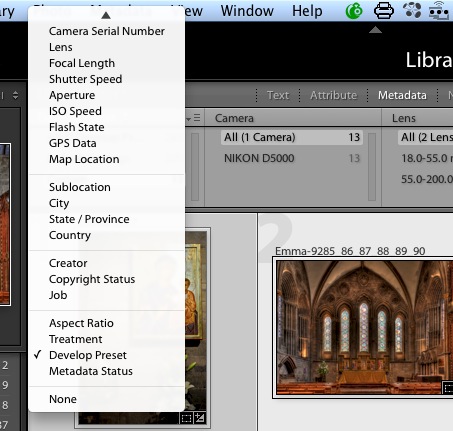Select the NIKON D5000 row
453x431 pixels.
pyautogui.click(x=292, y=158)
